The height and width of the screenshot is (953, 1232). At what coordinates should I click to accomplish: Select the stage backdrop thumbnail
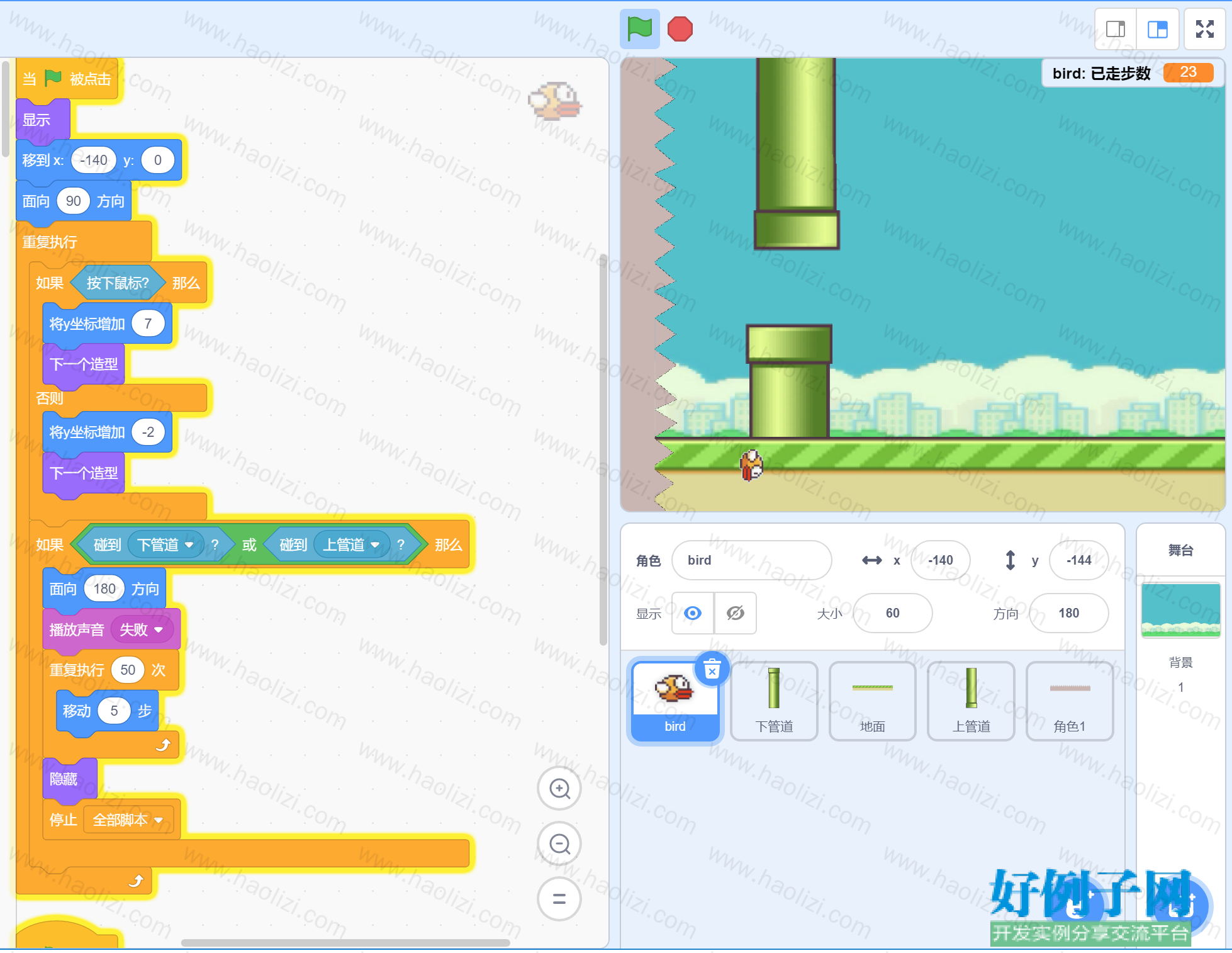1180,610
